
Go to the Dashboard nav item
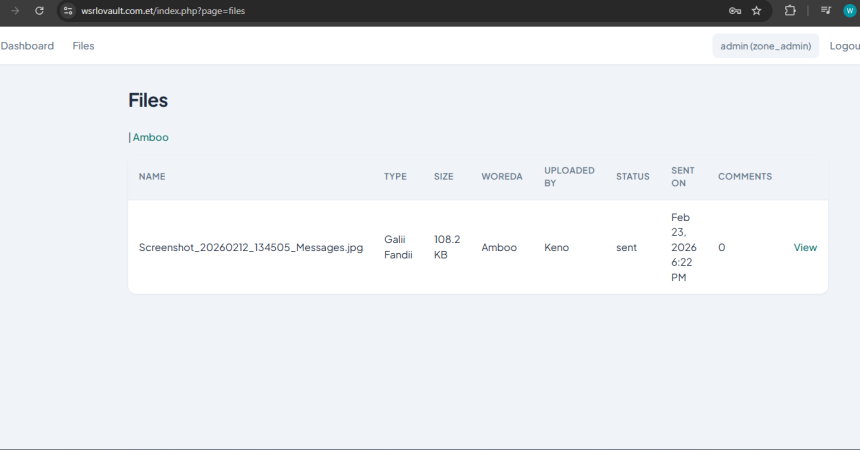coord(27,46)
